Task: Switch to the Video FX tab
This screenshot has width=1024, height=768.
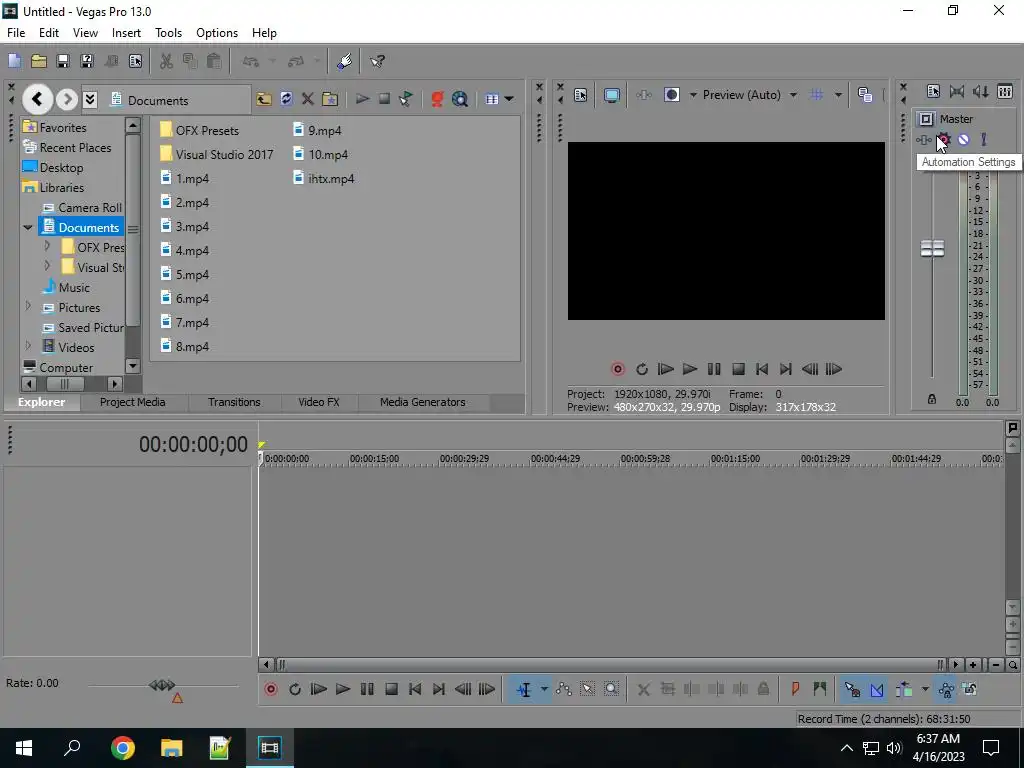Action: pyautogui.click(x=319, y=402)
